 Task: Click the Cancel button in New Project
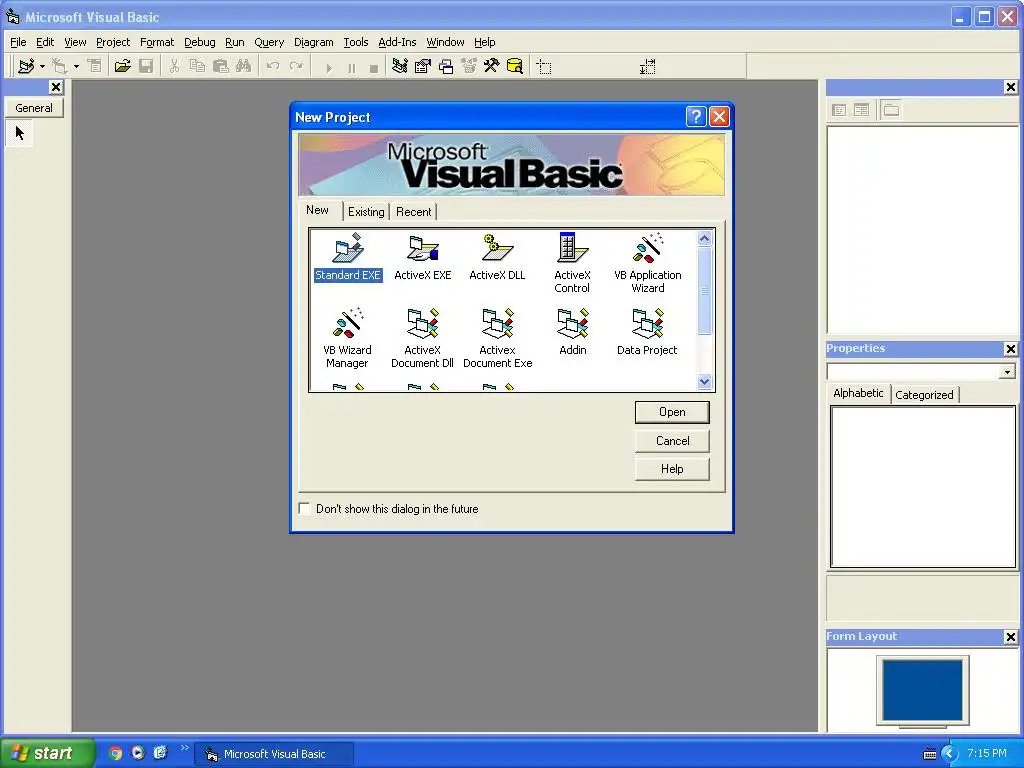672,441
